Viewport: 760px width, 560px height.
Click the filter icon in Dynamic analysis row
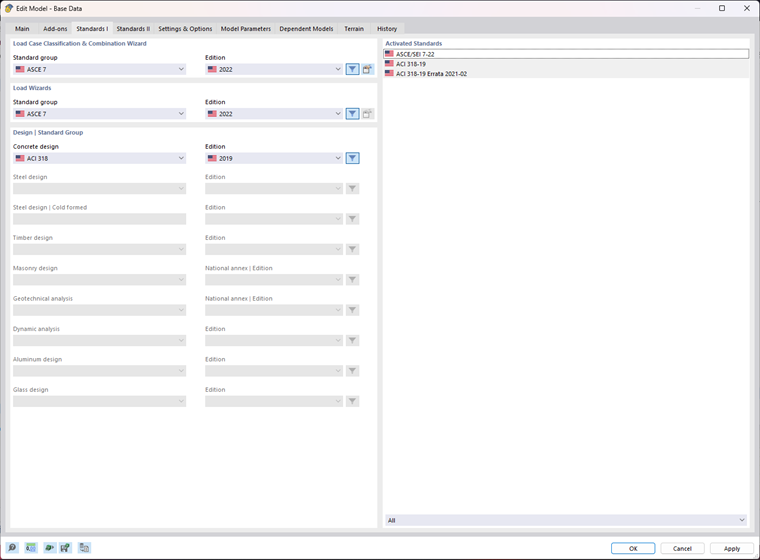(x=352, y=340)
